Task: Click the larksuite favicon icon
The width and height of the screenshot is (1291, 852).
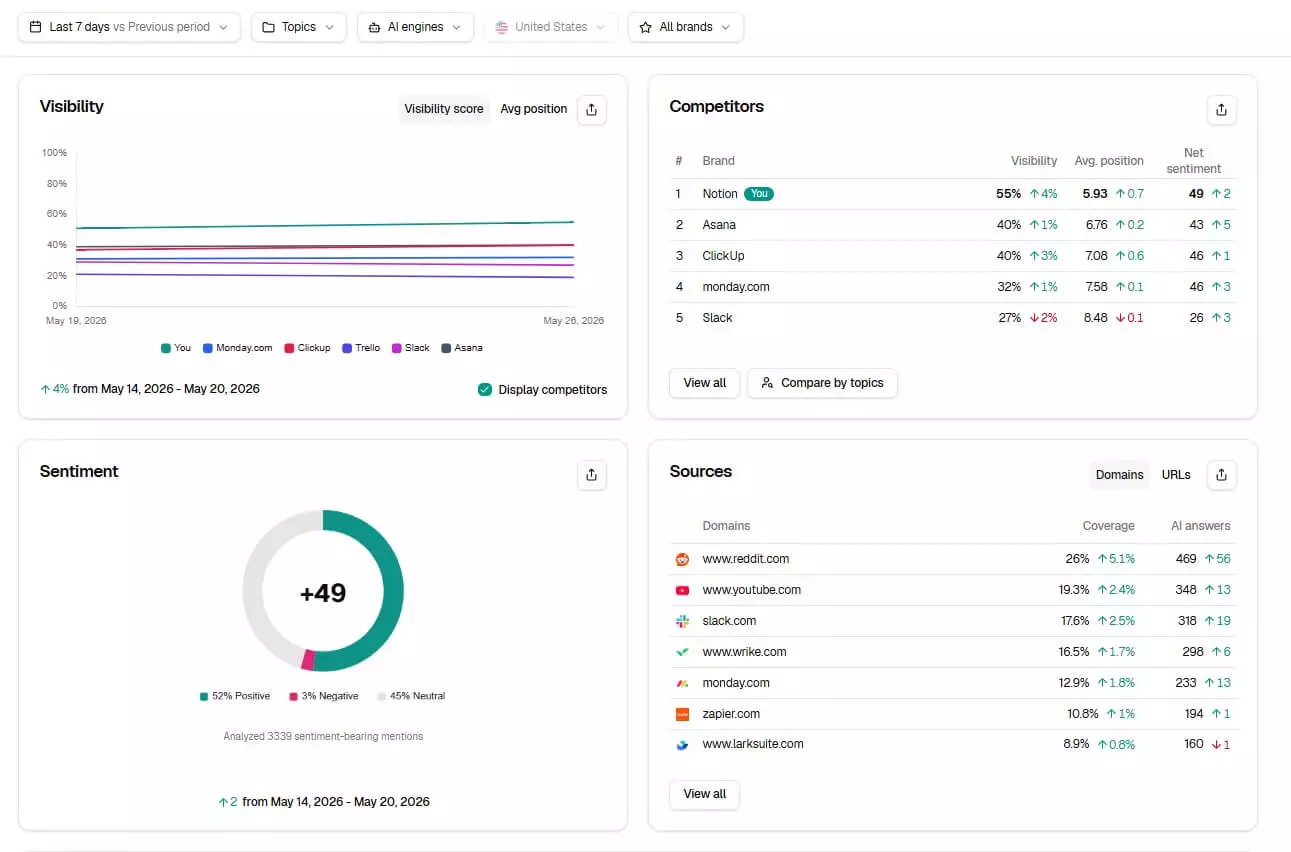Action: point(683,744)
